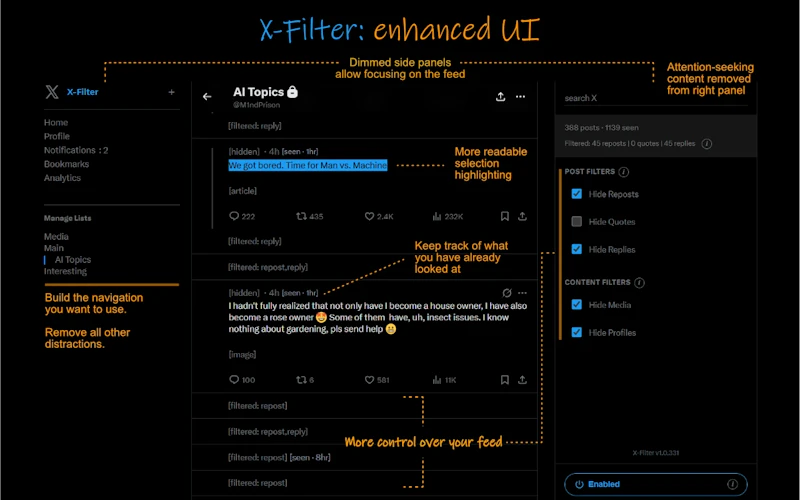Click info icon beside filtered stats

[707, 144]
